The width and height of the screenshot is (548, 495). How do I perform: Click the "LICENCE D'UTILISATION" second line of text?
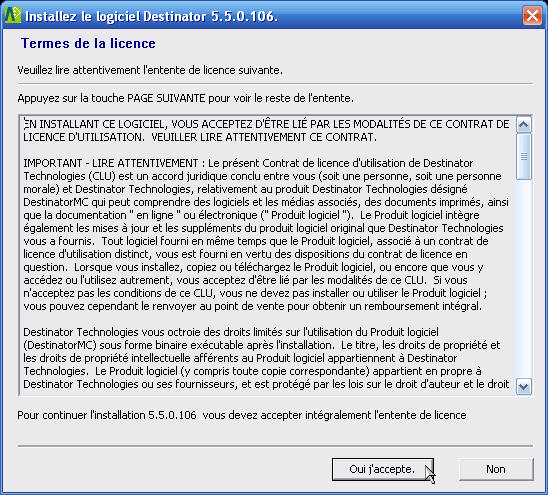(x=200, y=137)
